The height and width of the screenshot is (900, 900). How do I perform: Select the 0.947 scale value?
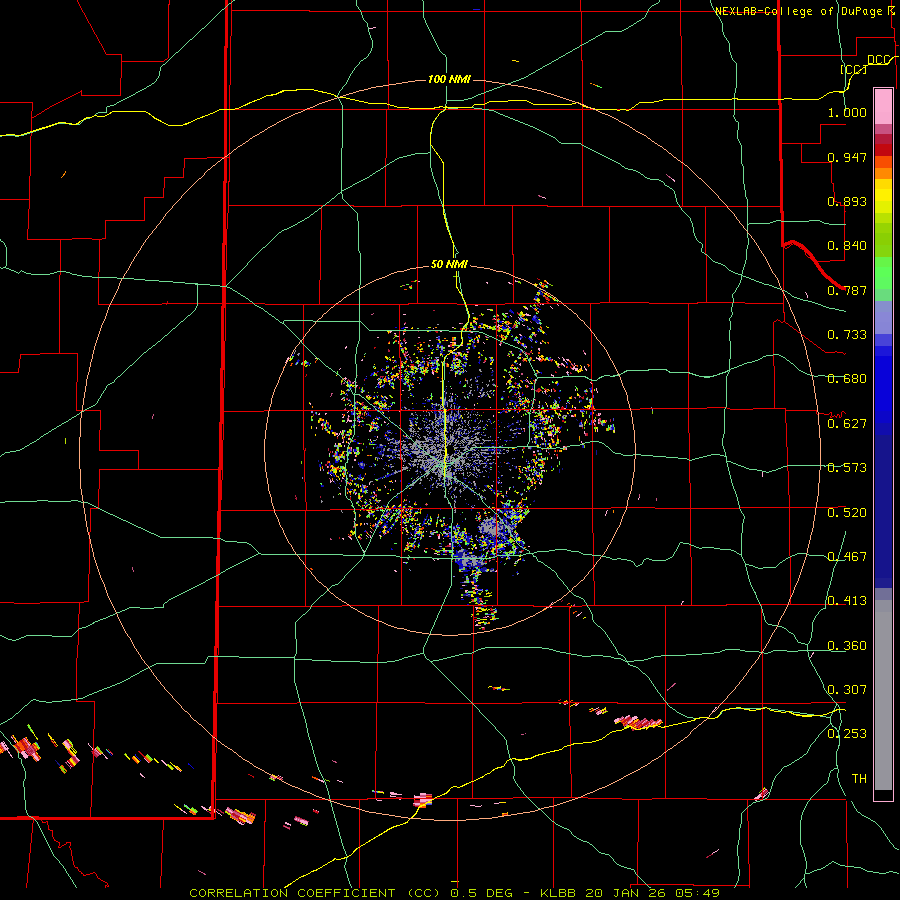pos(847,157)
